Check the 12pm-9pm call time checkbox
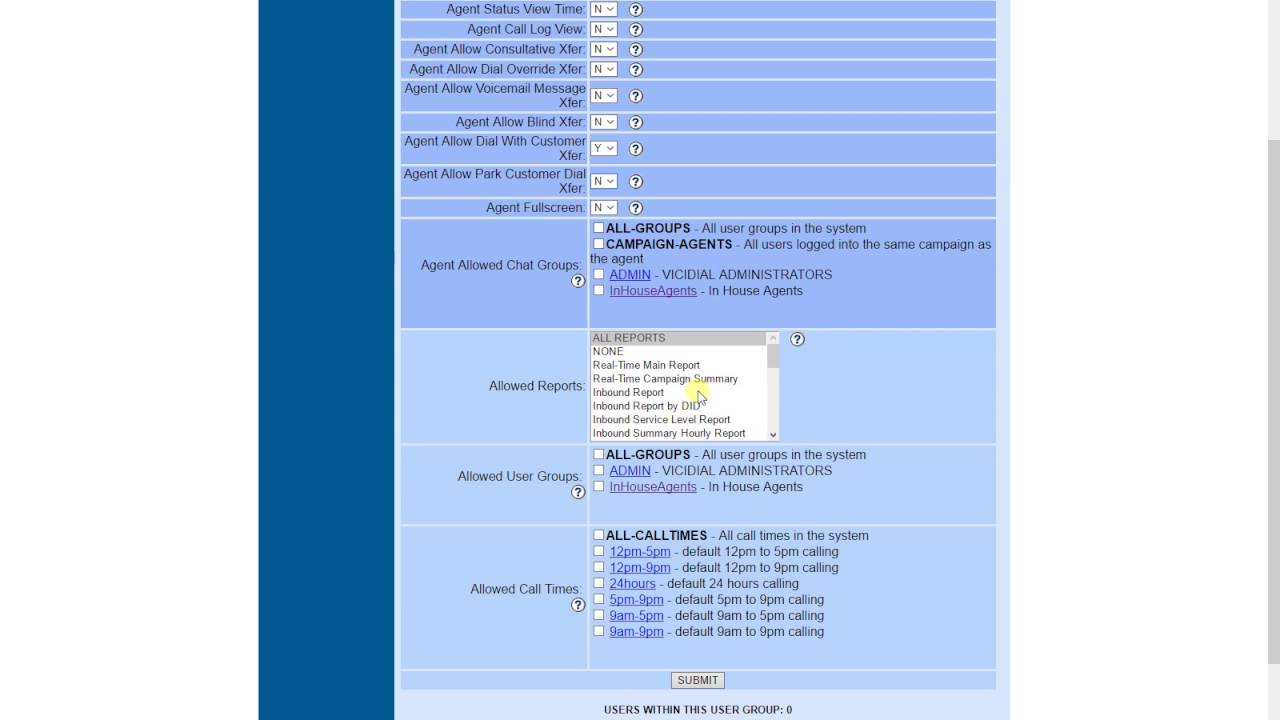Screen dimensions: 1280x720 pos(599,567)
